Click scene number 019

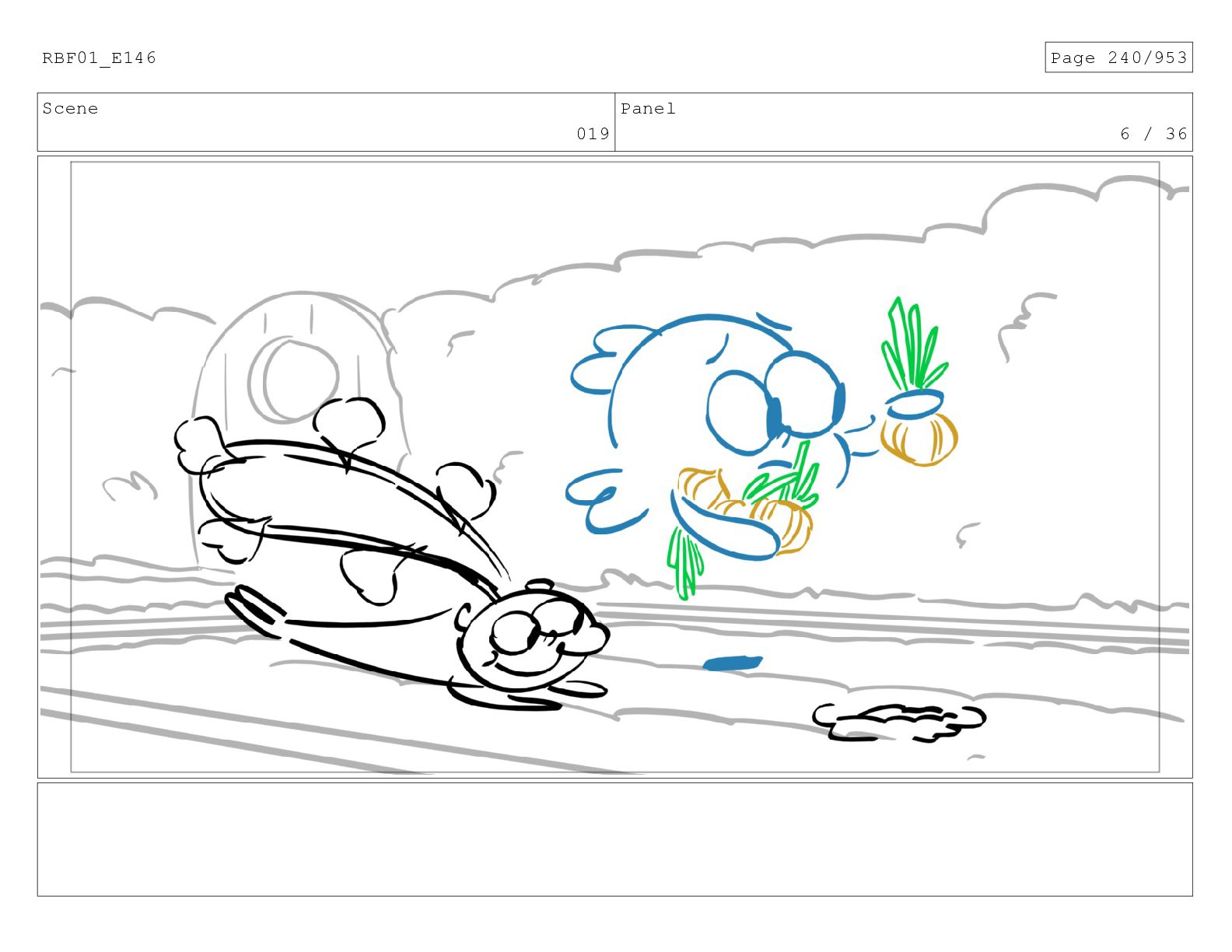tap(593, 134)
